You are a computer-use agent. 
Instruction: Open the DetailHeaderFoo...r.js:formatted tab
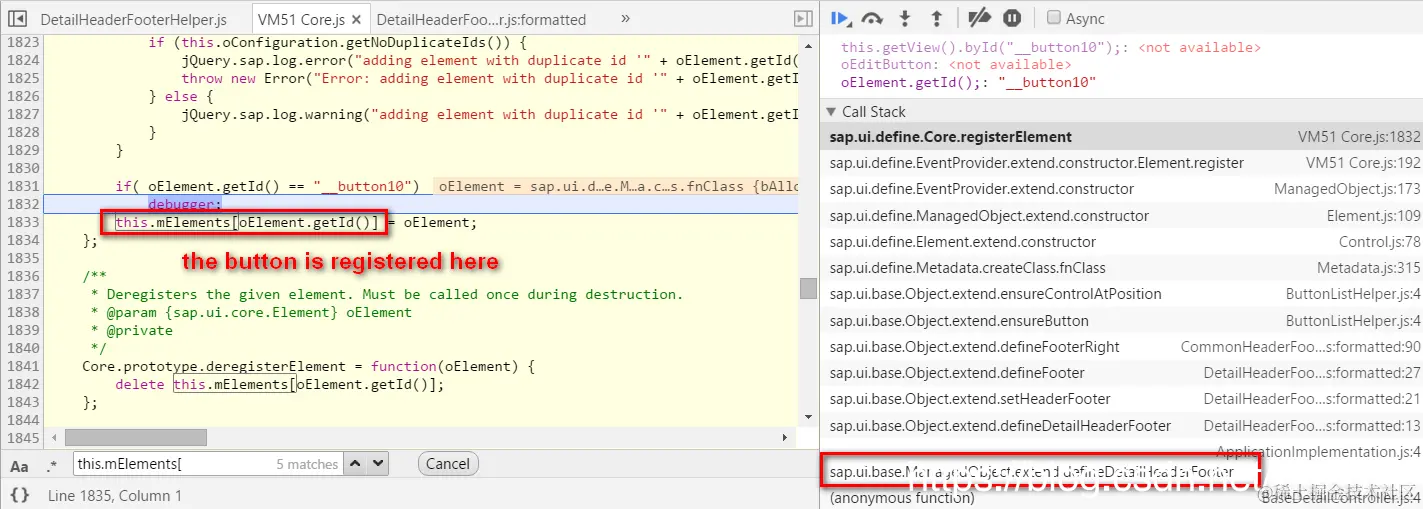pos(481,19)
